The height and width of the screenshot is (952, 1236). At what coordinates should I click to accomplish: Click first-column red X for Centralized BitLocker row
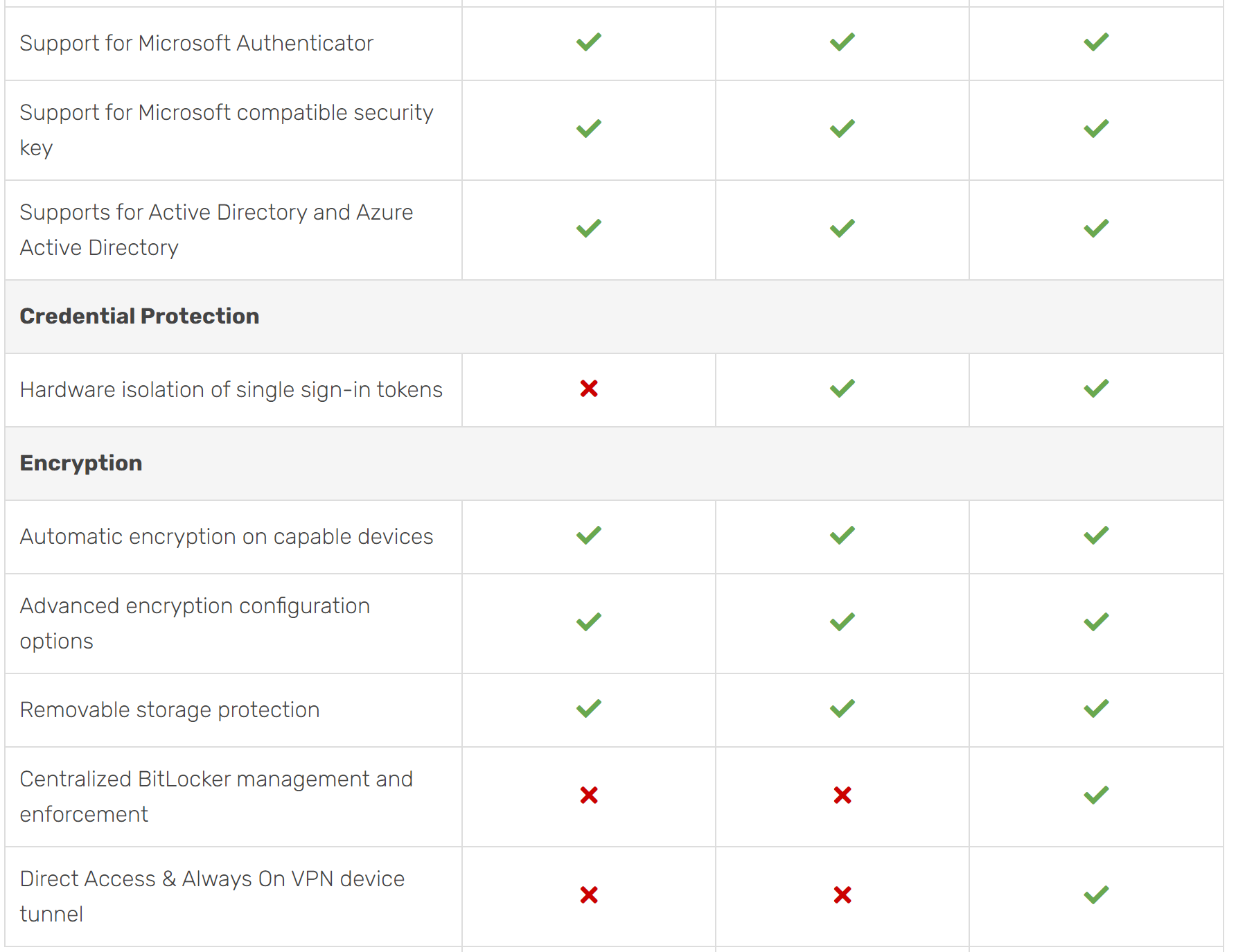coord(589,795)
